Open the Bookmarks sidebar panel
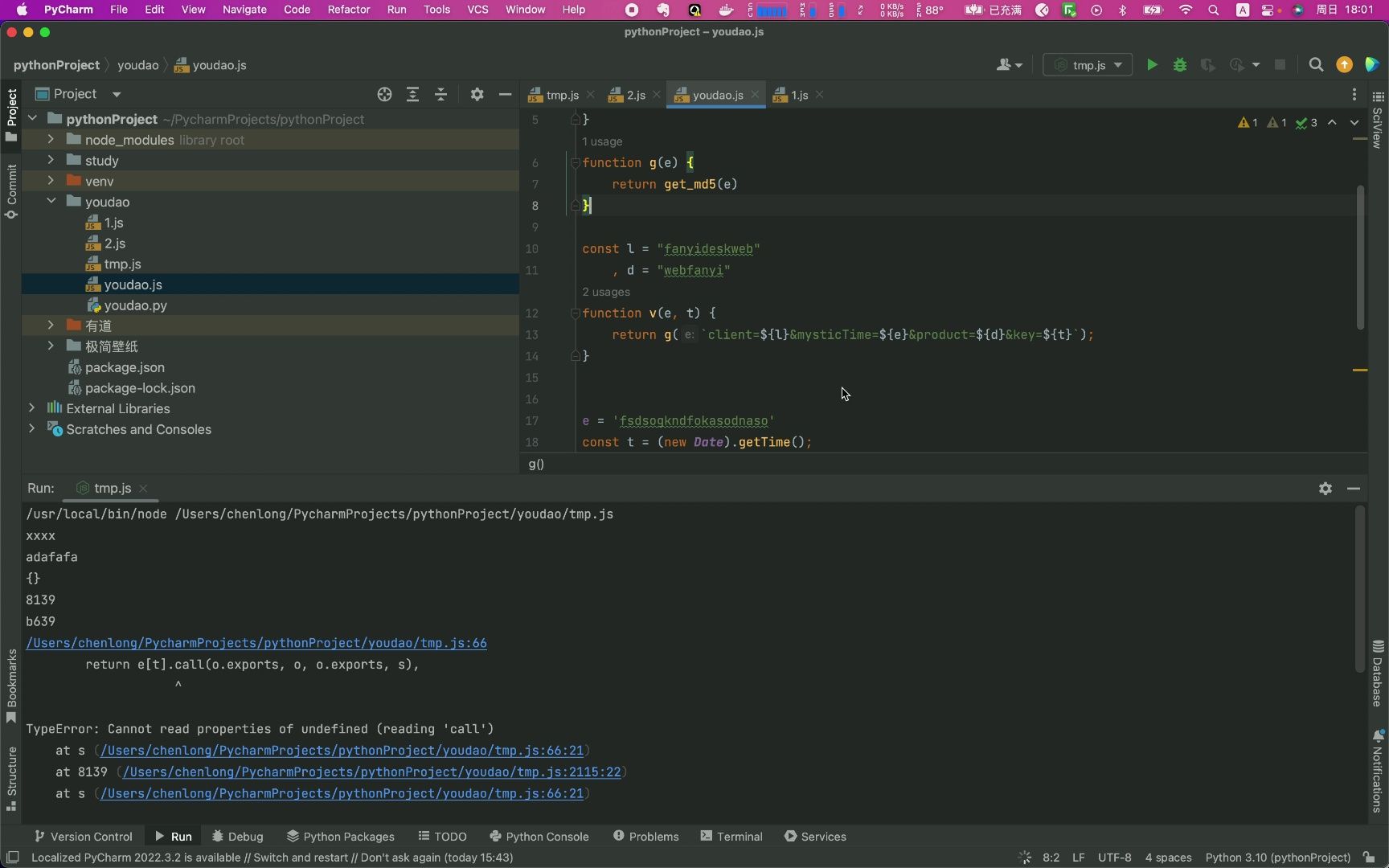Screen dimensions: 1389x868 pos(11,686)
